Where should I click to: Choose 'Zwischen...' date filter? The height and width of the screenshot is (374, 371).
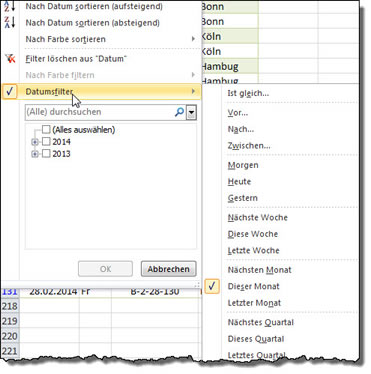249,146
